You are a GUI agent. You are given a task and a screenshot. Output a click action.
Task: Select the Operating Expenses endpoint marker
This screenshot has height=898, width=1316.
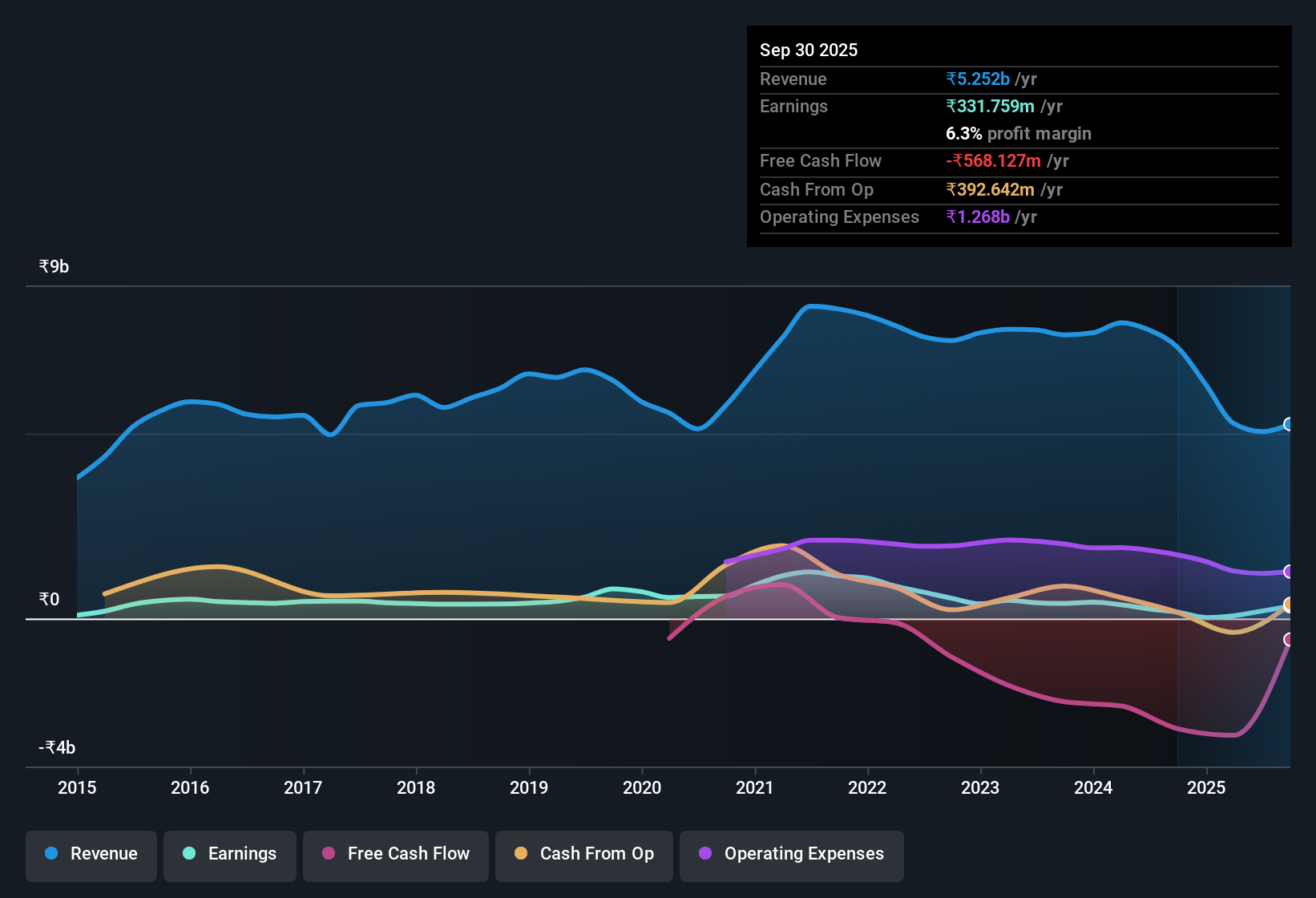pos(1289,572)
